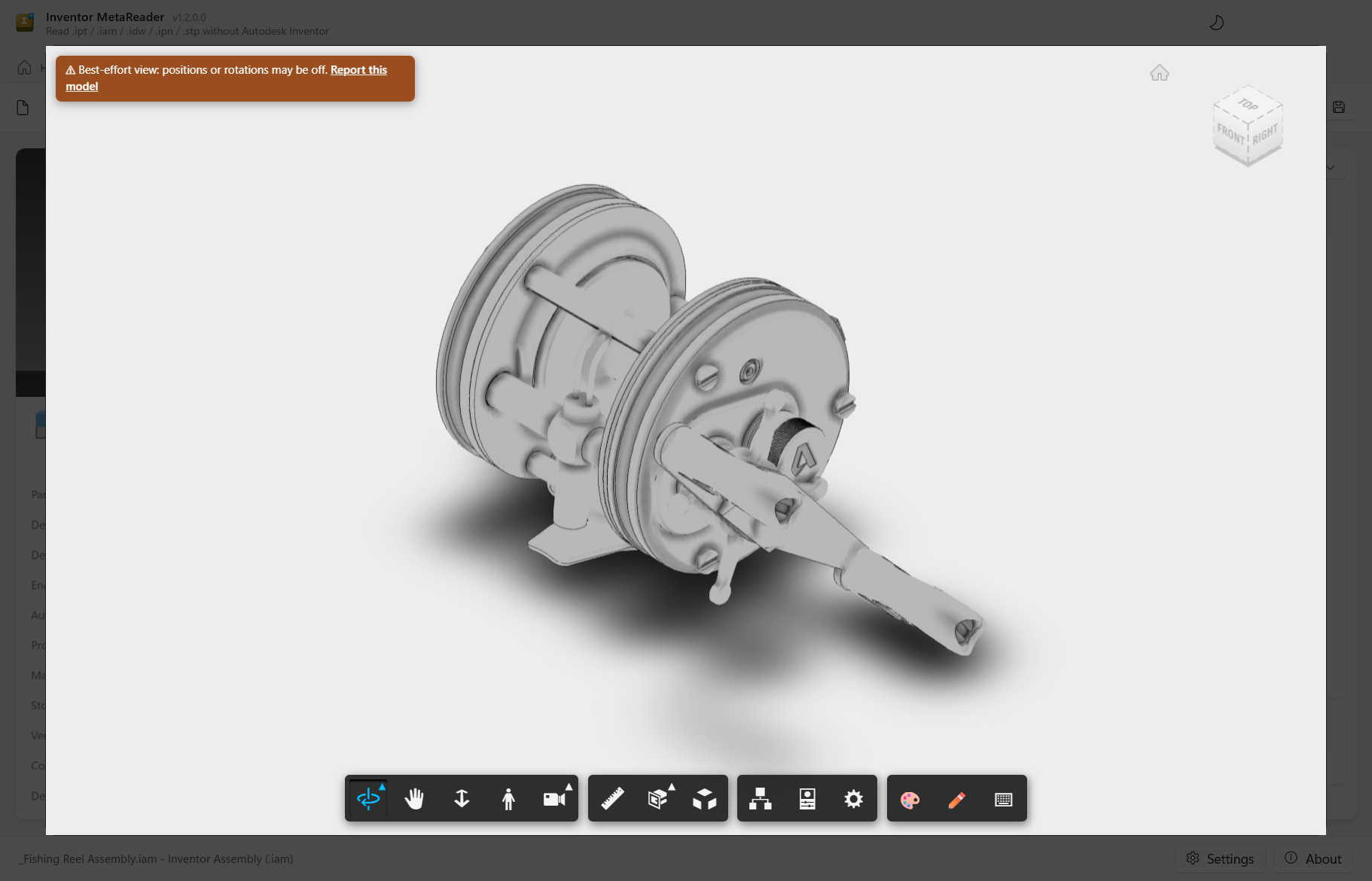
Task: Click the version label 'v1.2.0.0'
Action: tap(189, 17)
